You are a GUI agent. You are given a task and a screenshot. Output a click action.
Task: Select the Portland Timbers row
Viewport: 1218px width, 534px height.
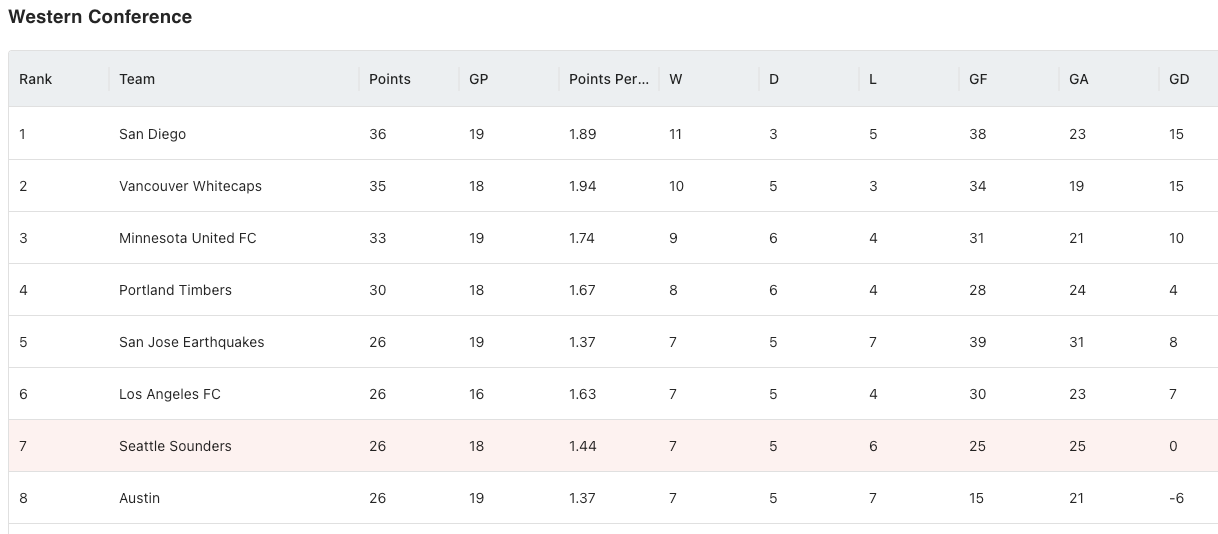(x=613, y=290)
